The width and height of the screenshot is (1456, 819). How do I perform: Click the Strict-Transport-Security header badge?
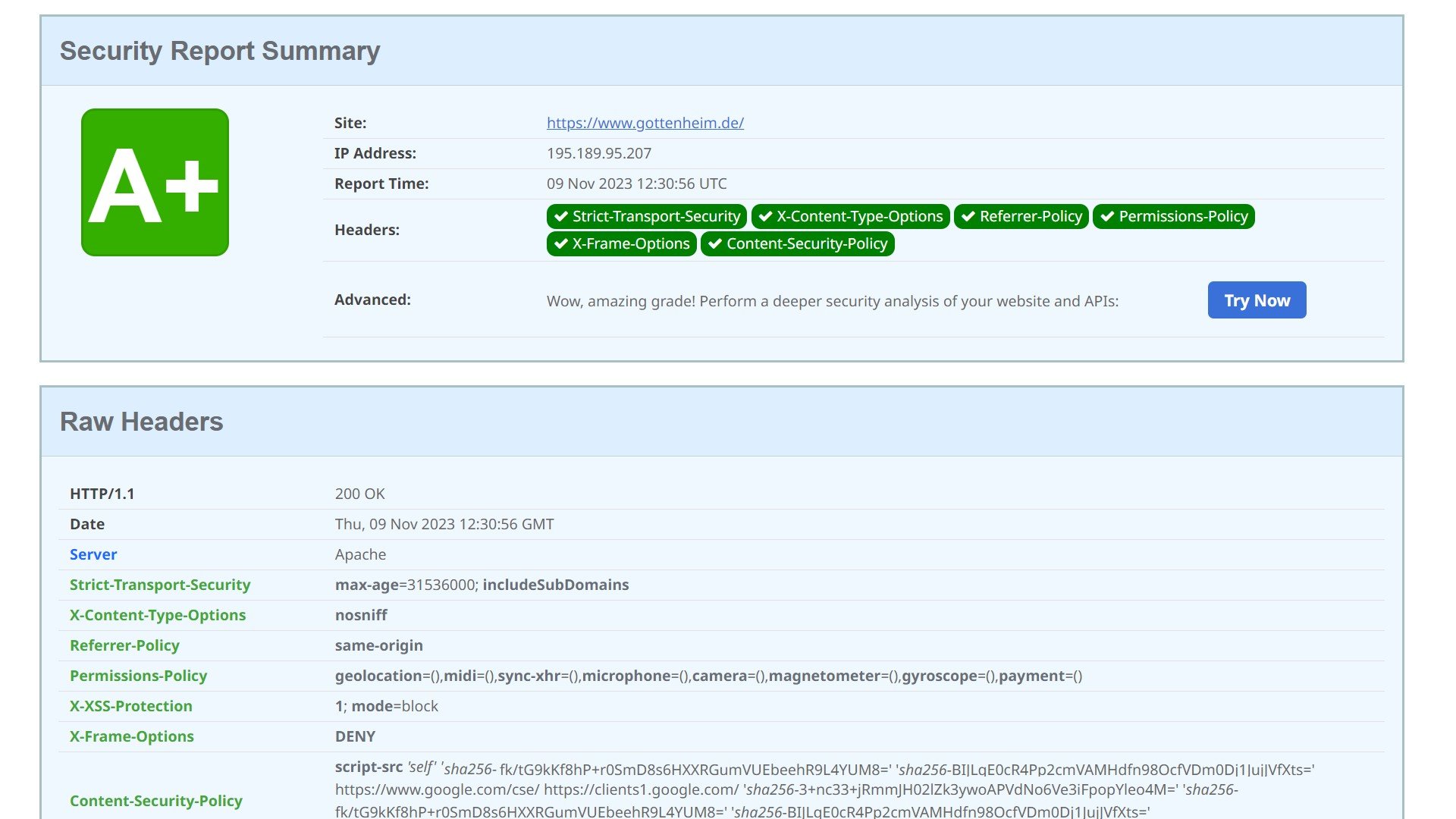point(646,217)
